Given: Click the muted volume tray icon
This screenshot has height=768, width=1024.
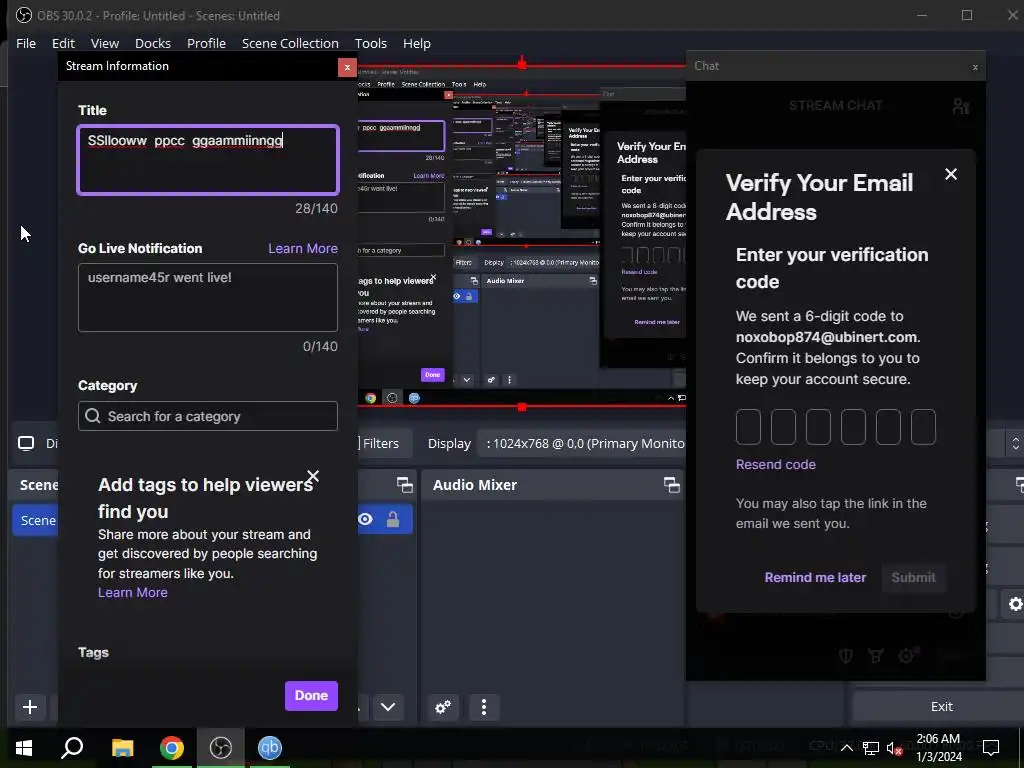Looking at the screenshot, I should tap(895, 748).
